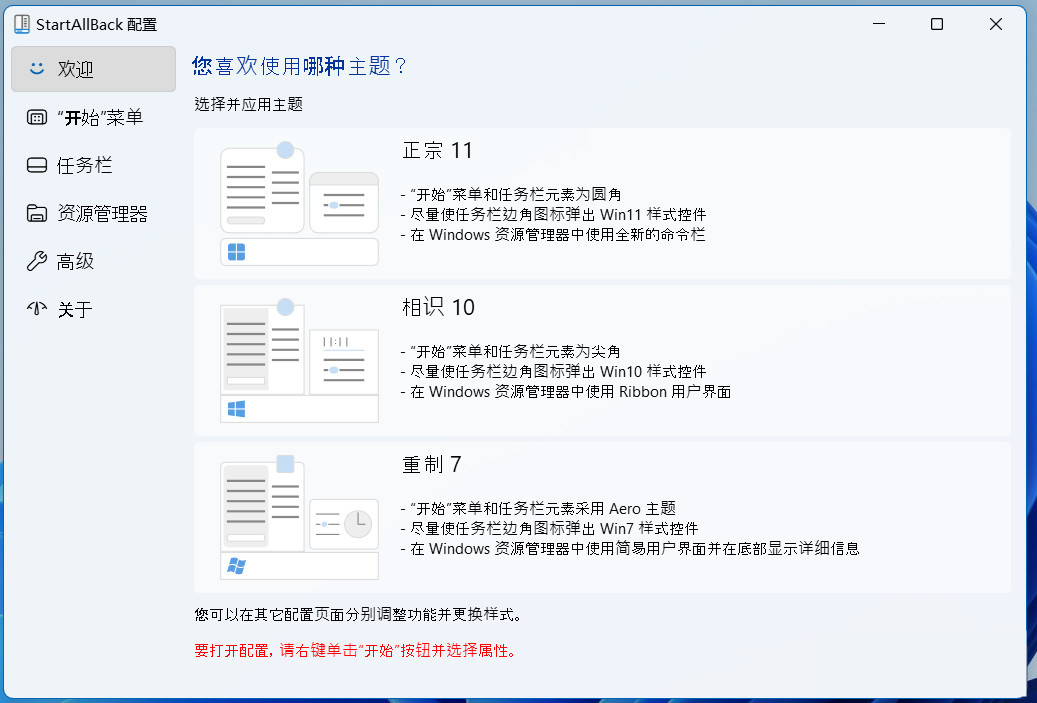The height and width of the screenshot is (703, 1037).
Task: Click the StartAllBack title bar app icon
Action: 22,24
